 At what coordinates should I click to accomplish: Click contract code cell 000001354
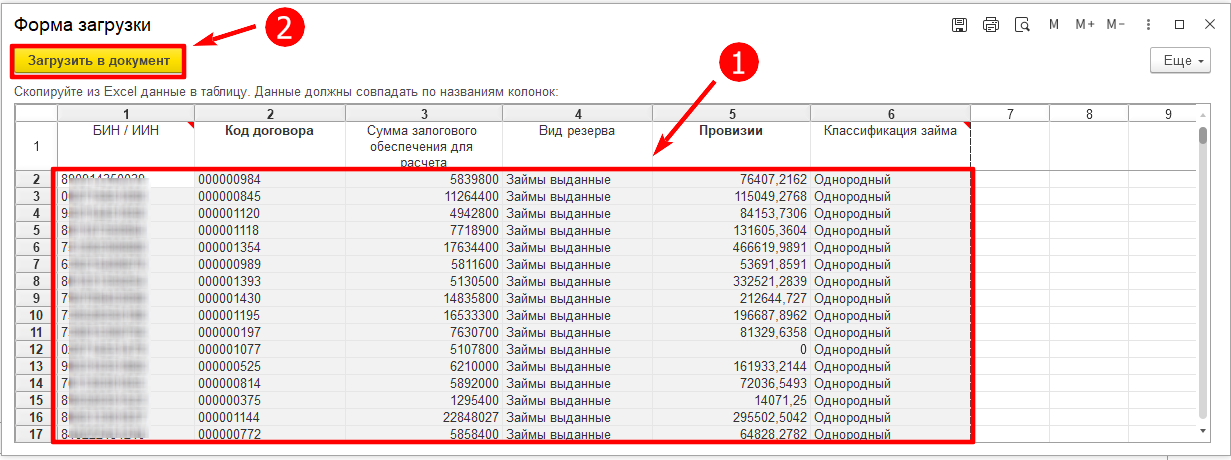coord(270,247)
